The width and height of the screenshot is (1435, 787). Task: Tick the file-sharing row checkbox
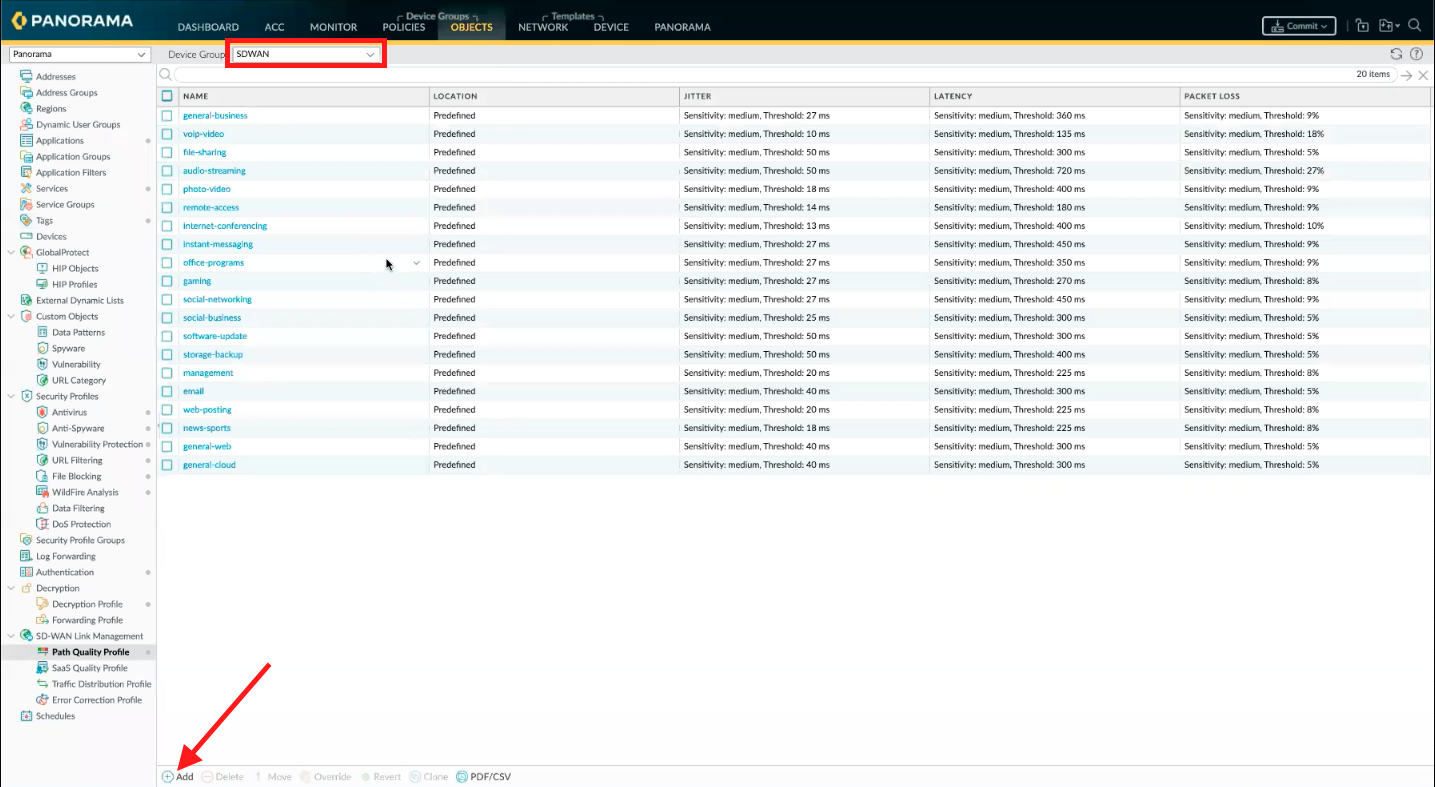tap(167, 152)
